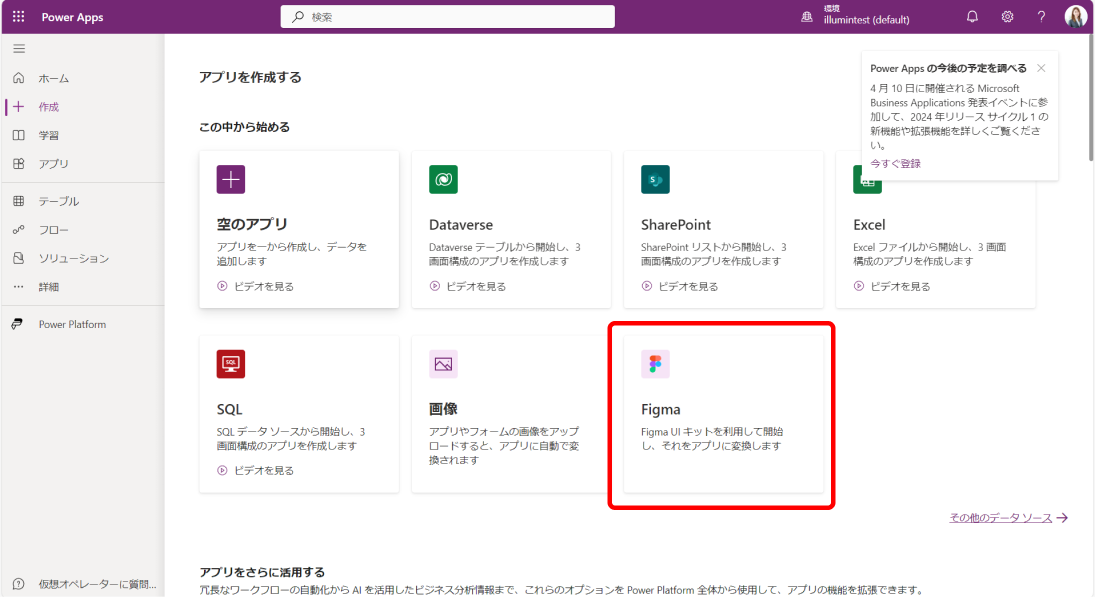This screenshot has height=597, width=1095.
Task: Watch ビデオを見る on SQL card
Action: tap(264, 471)
